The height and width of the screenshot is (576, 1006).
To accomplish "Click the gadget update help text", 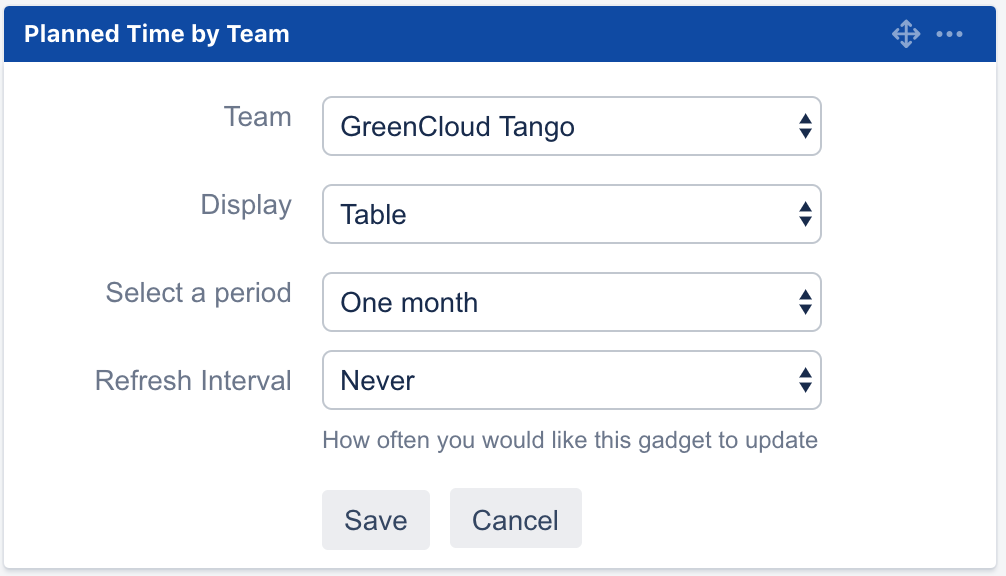I will tap(569, 440).
